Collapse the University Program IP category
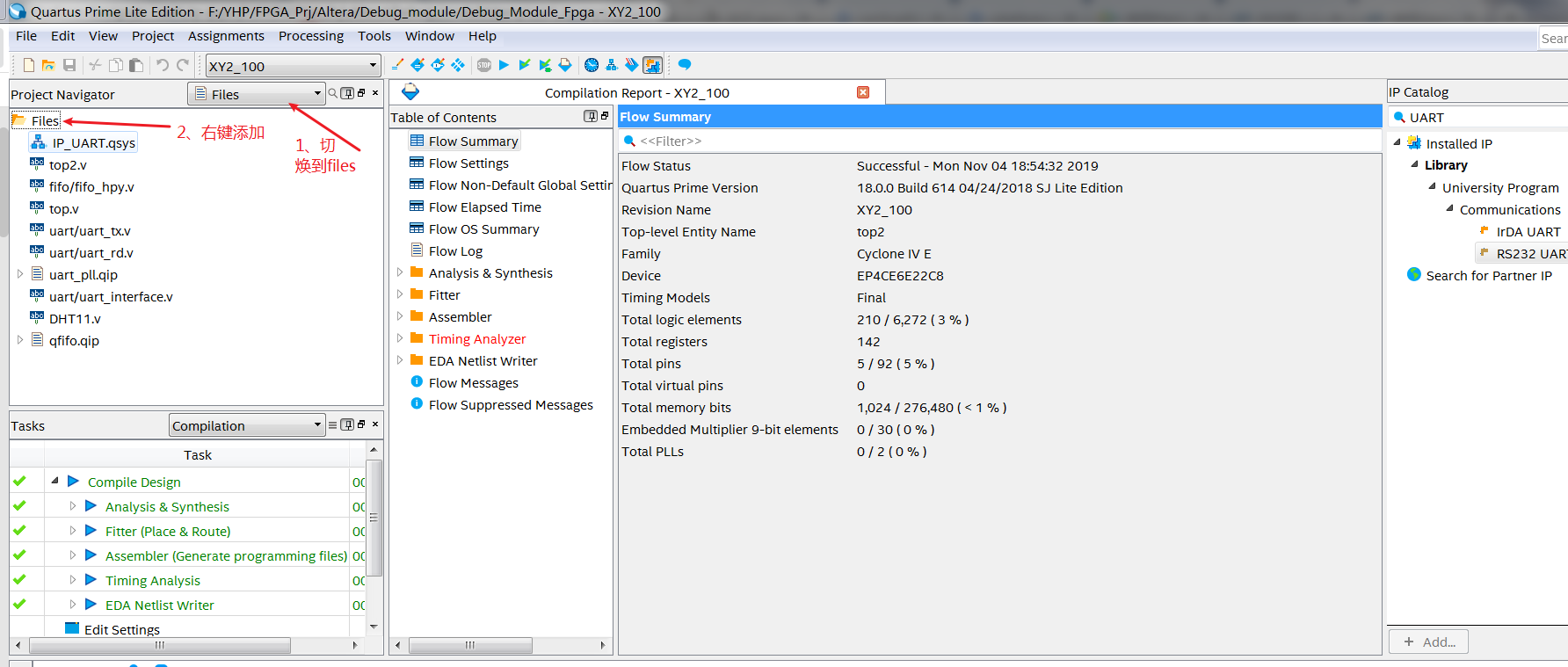This screenshot has width=1568, height=667. (1432, 186)
